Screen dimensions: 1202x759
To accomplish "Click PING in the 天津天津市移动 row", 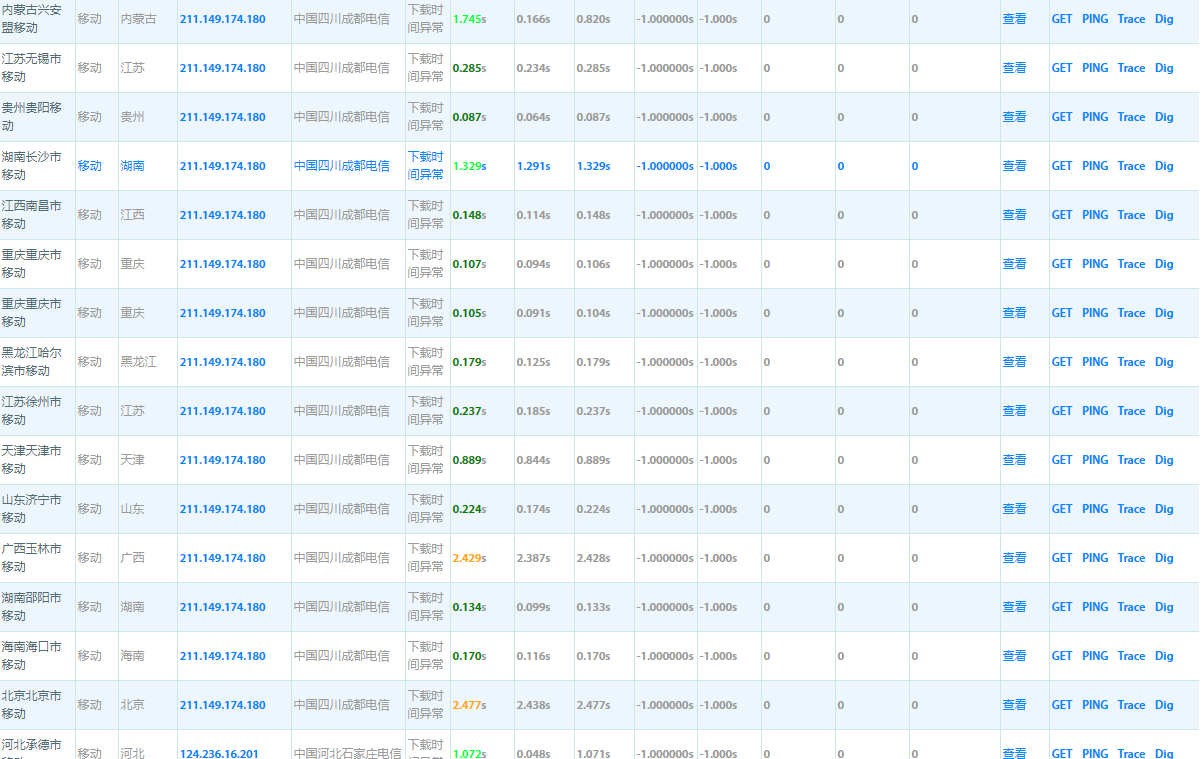I will click(x=1095, y=460).
